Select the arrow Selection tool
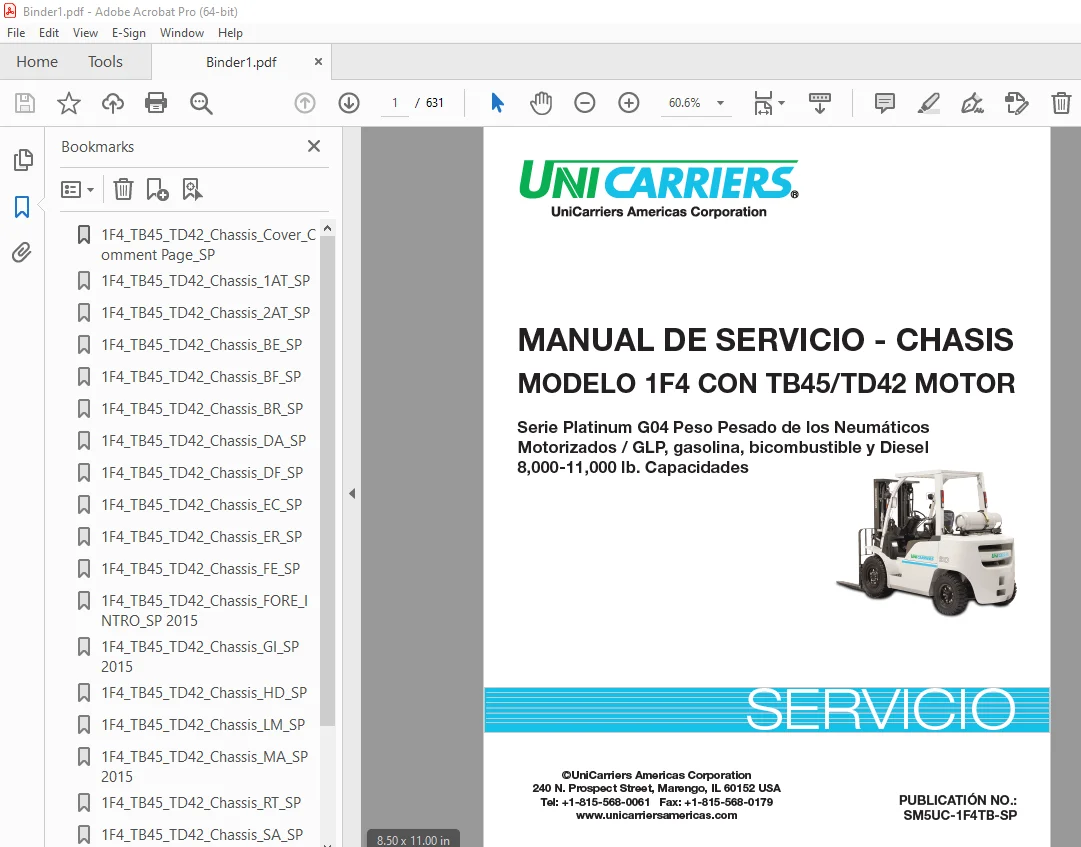 pyautogui.click(x=497, y=103)
